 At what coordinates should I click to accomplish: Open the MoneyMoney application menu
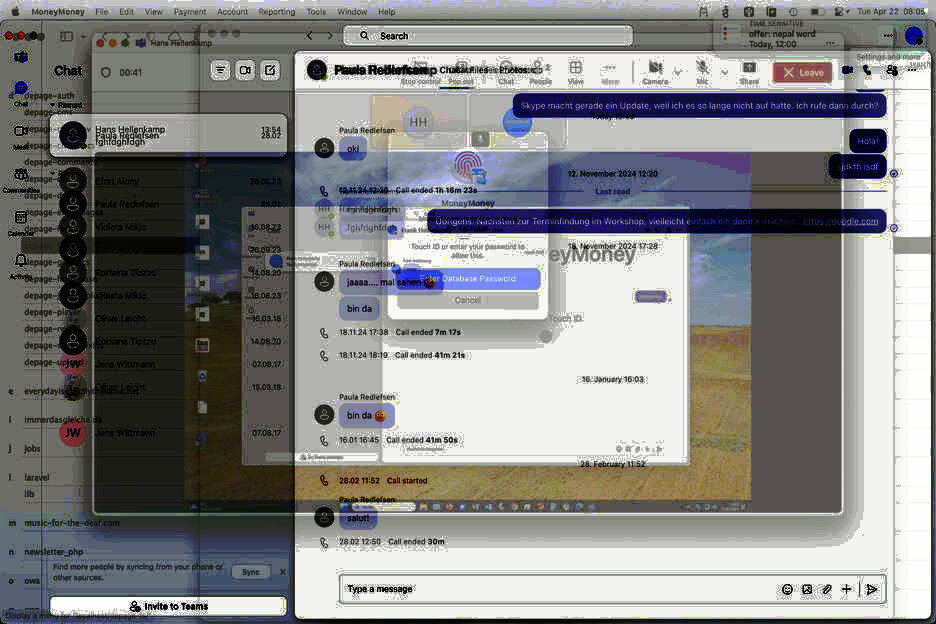coord(58,11)
